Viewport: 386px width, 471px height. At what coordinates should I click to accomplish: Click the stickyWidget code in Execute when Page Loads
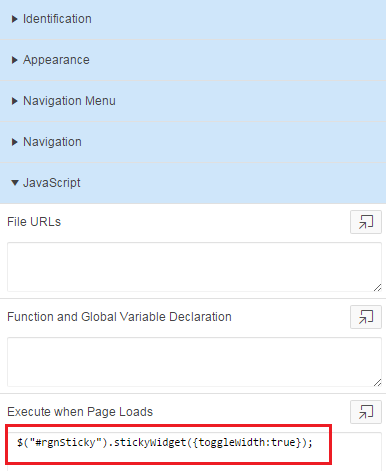click(165, 443)
